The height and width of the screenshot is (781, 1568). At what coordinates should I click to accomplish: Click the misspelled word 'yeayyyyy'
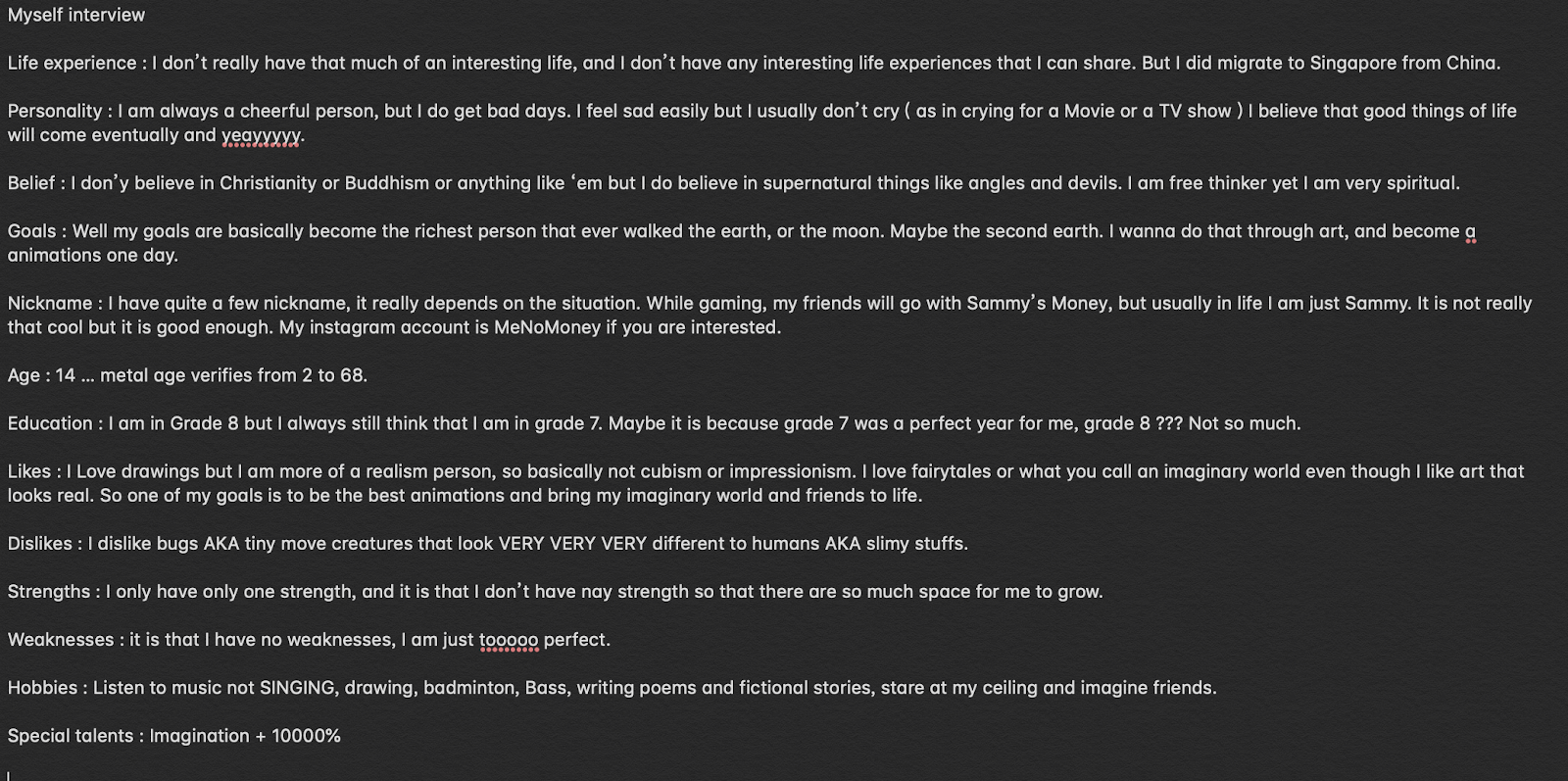(262, 135)
